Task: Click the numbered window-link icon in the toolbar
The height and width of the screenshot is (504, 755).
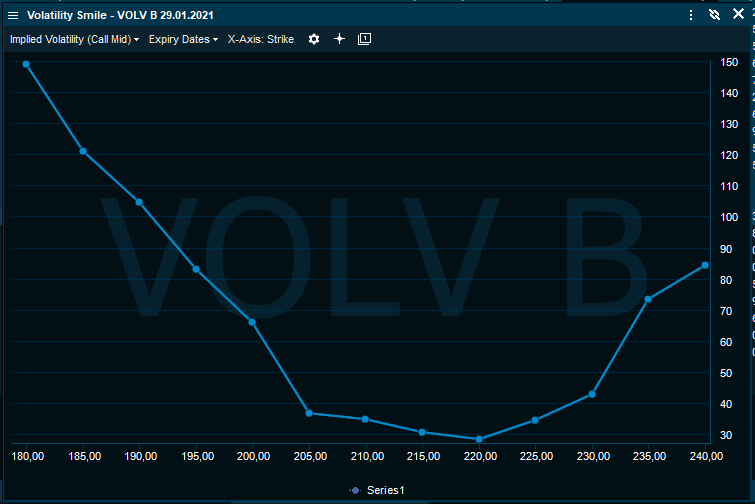Action: pyautogui.click(x=364, y=39)
